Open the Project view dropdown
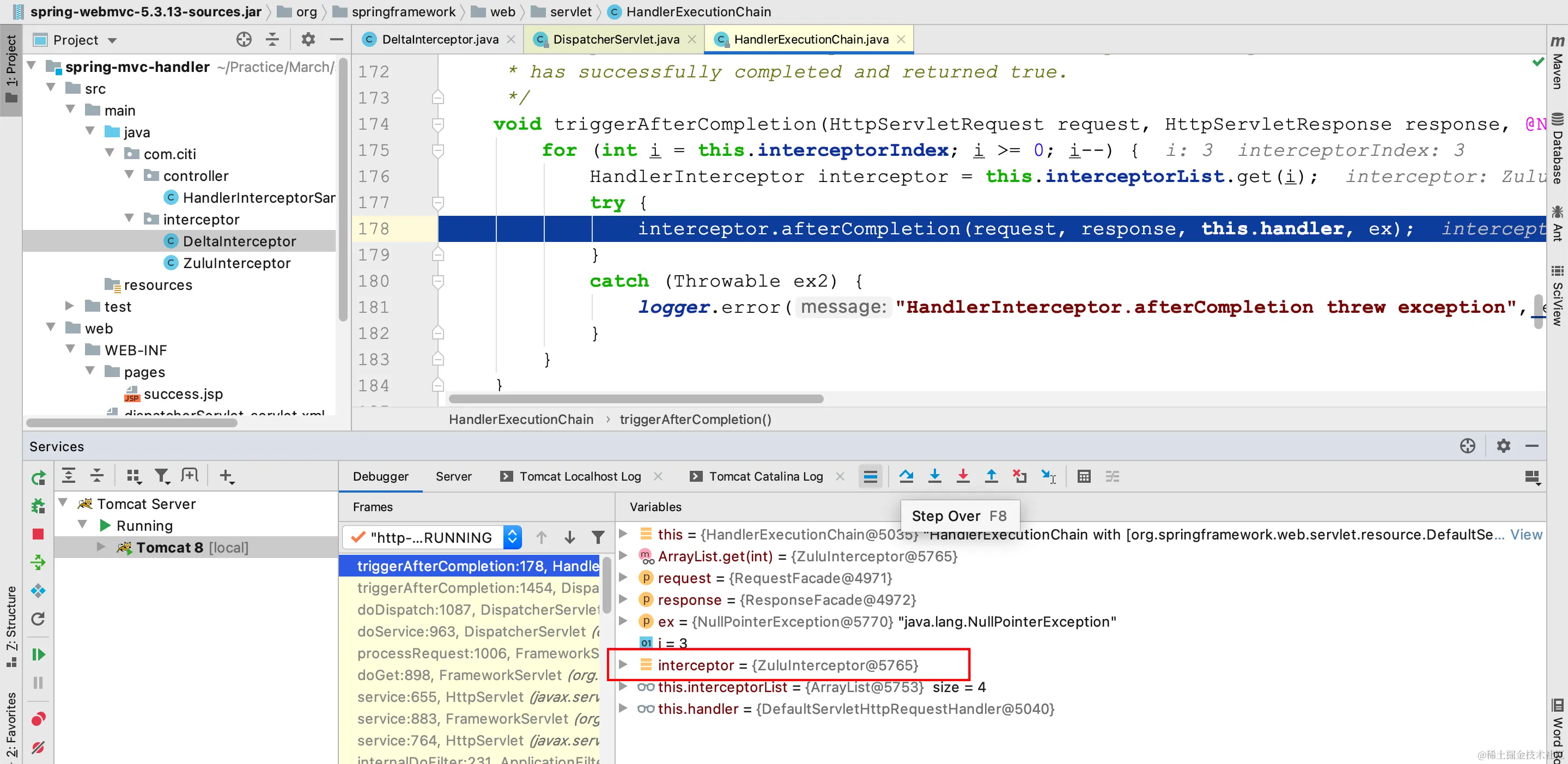This screenshot has height=764, width=1568. pyautogui.click(x=112, y=41)
